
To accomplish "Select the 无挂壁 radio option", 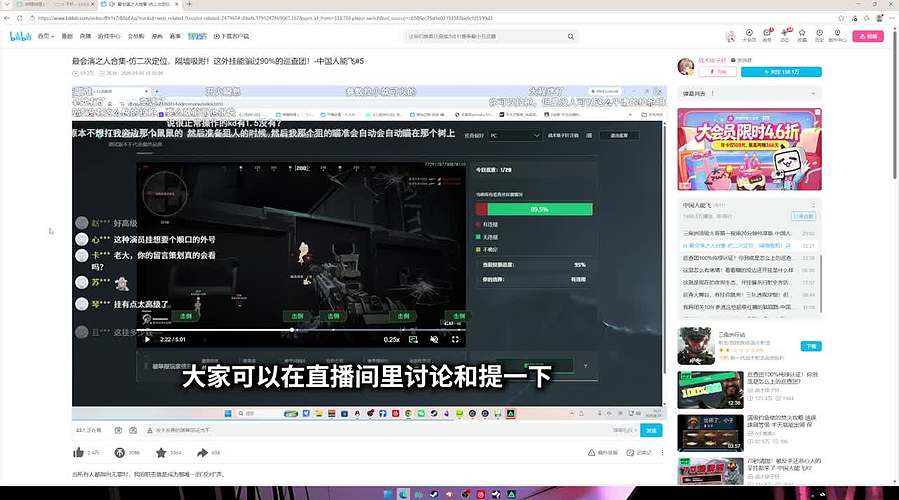I will pyautogui.click(x=487, y=237).
